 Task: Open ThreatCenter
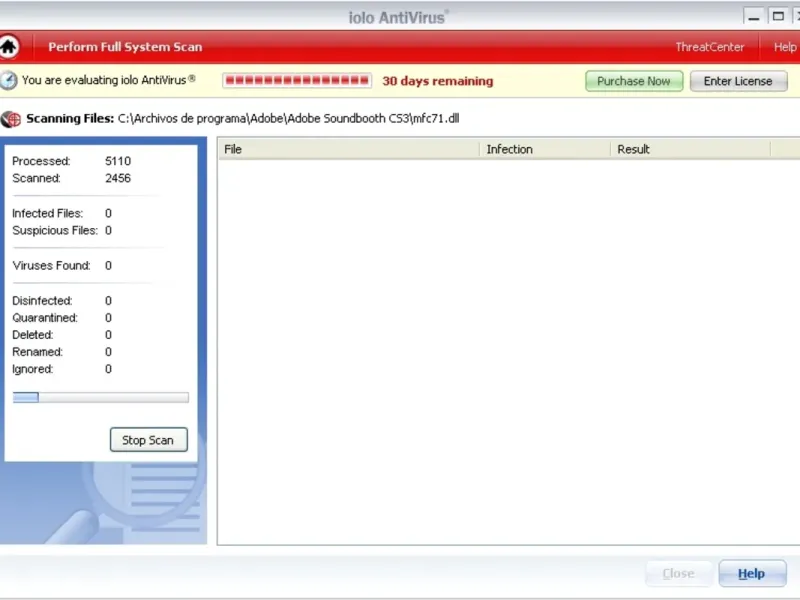(710, 47)
